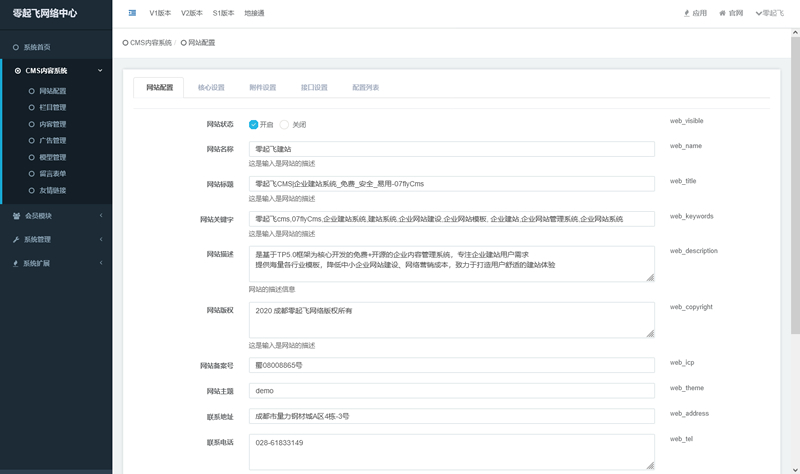800x474 pixels.
Task: Switch to the 核心设置 tab
Action: (x=211, y=88)
